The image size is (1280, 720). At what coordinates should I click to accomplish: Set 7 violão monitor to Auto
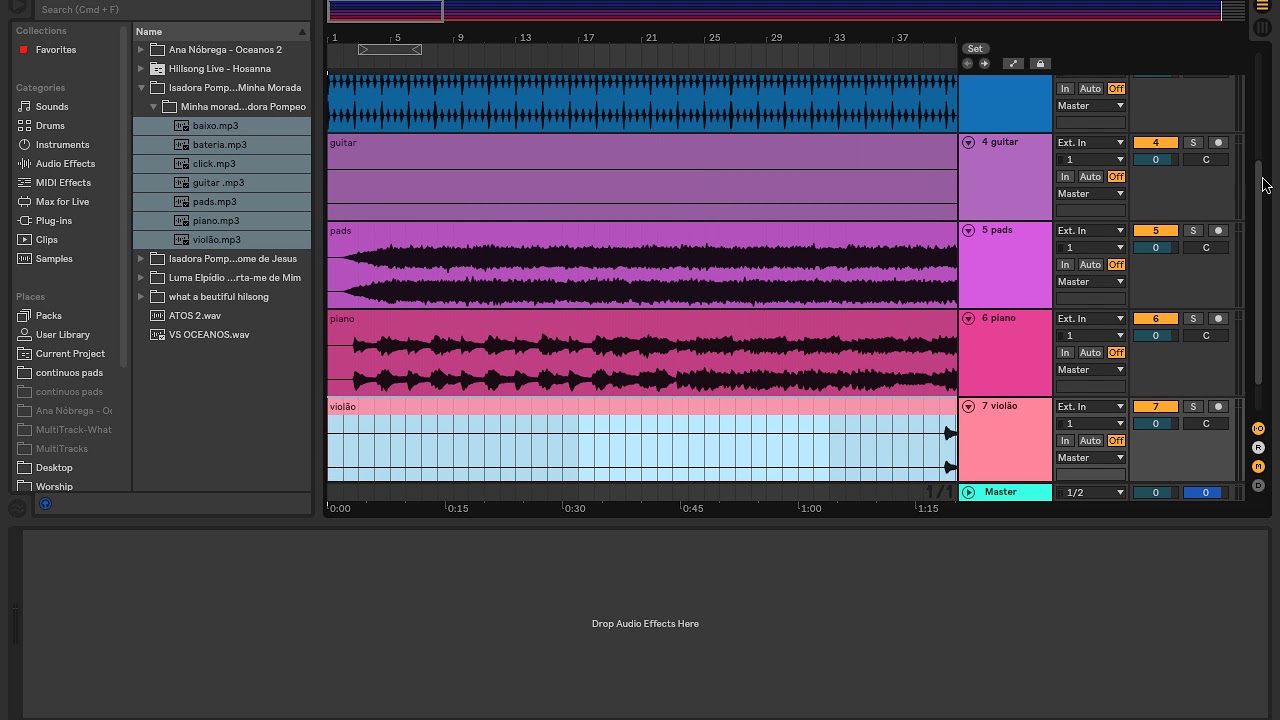click(1090, 441)
